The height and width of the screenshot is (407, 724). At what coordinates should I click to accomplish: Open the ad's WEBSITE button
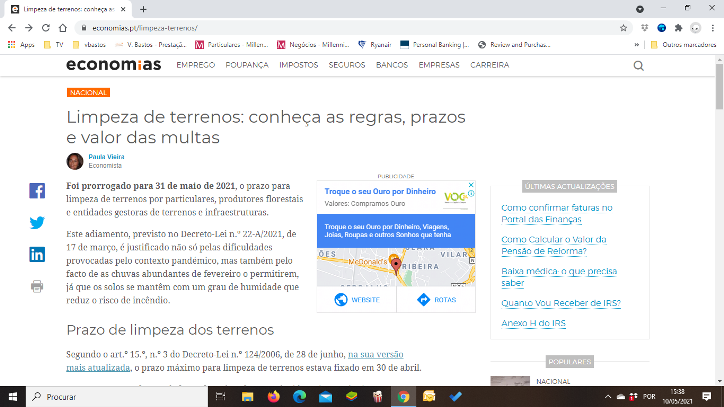click(356, 299)
